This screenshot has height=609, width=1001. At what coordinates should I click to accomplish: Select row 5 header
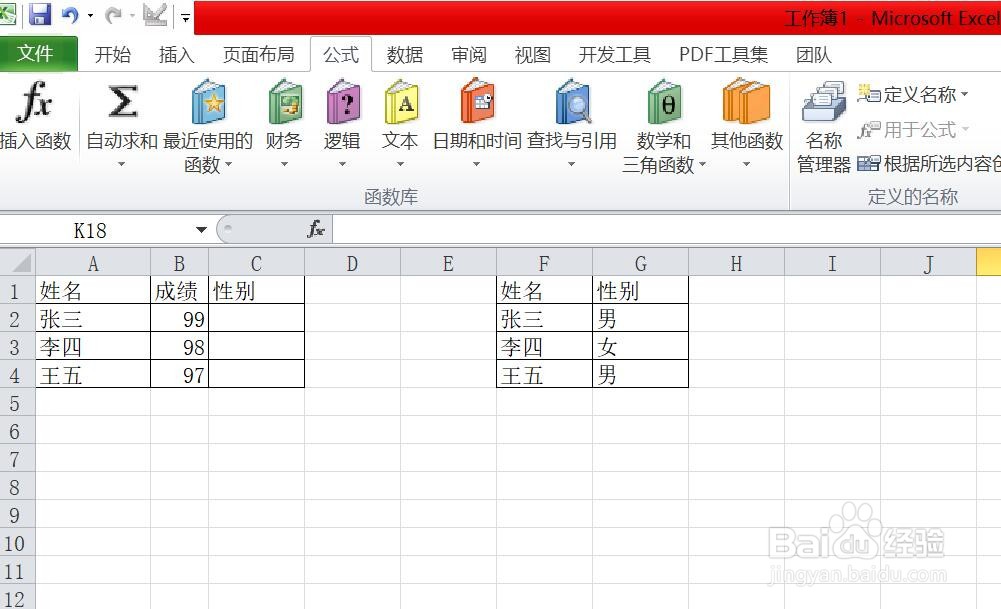(17, 403)
